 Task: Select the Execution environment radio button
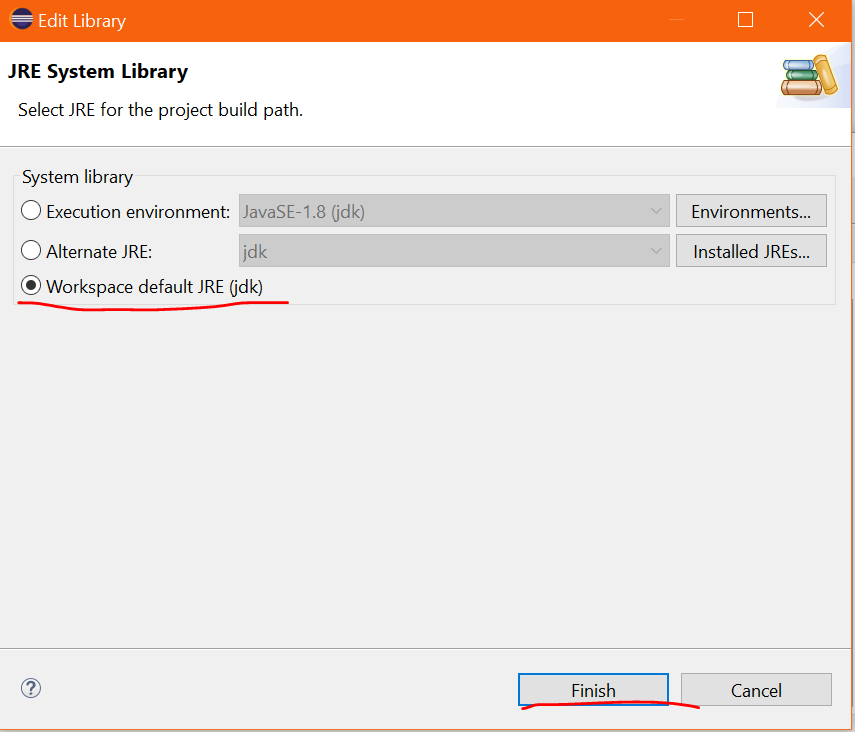31,211
